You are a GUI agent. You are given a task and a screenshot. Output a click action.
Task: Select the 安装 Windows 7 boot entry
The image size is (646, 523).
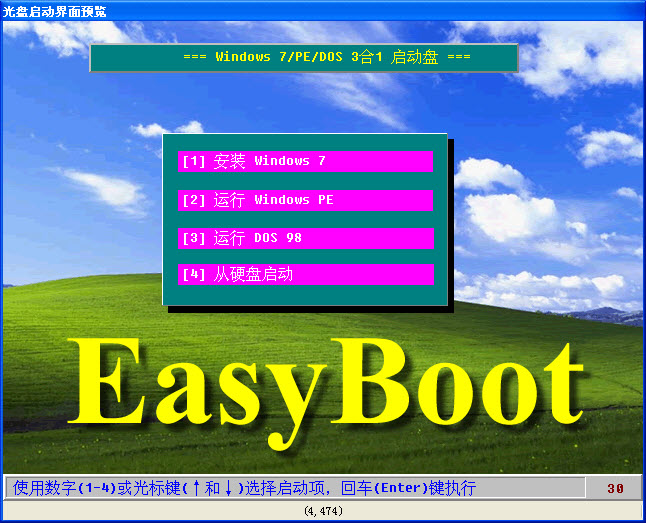coord(305,161)
